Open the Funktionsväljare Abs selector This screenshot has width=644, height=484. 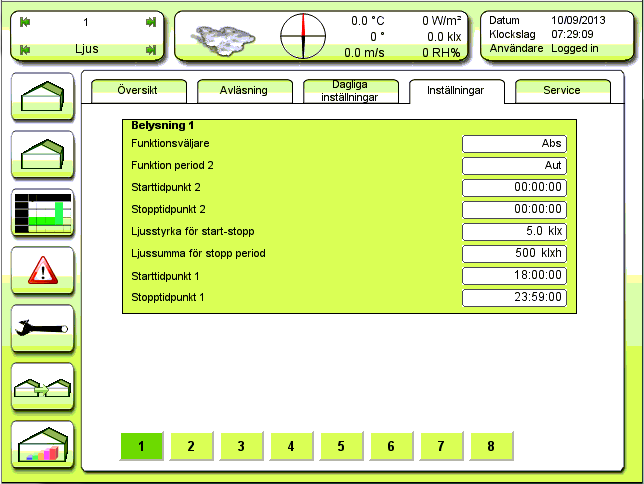pos(514,144)
